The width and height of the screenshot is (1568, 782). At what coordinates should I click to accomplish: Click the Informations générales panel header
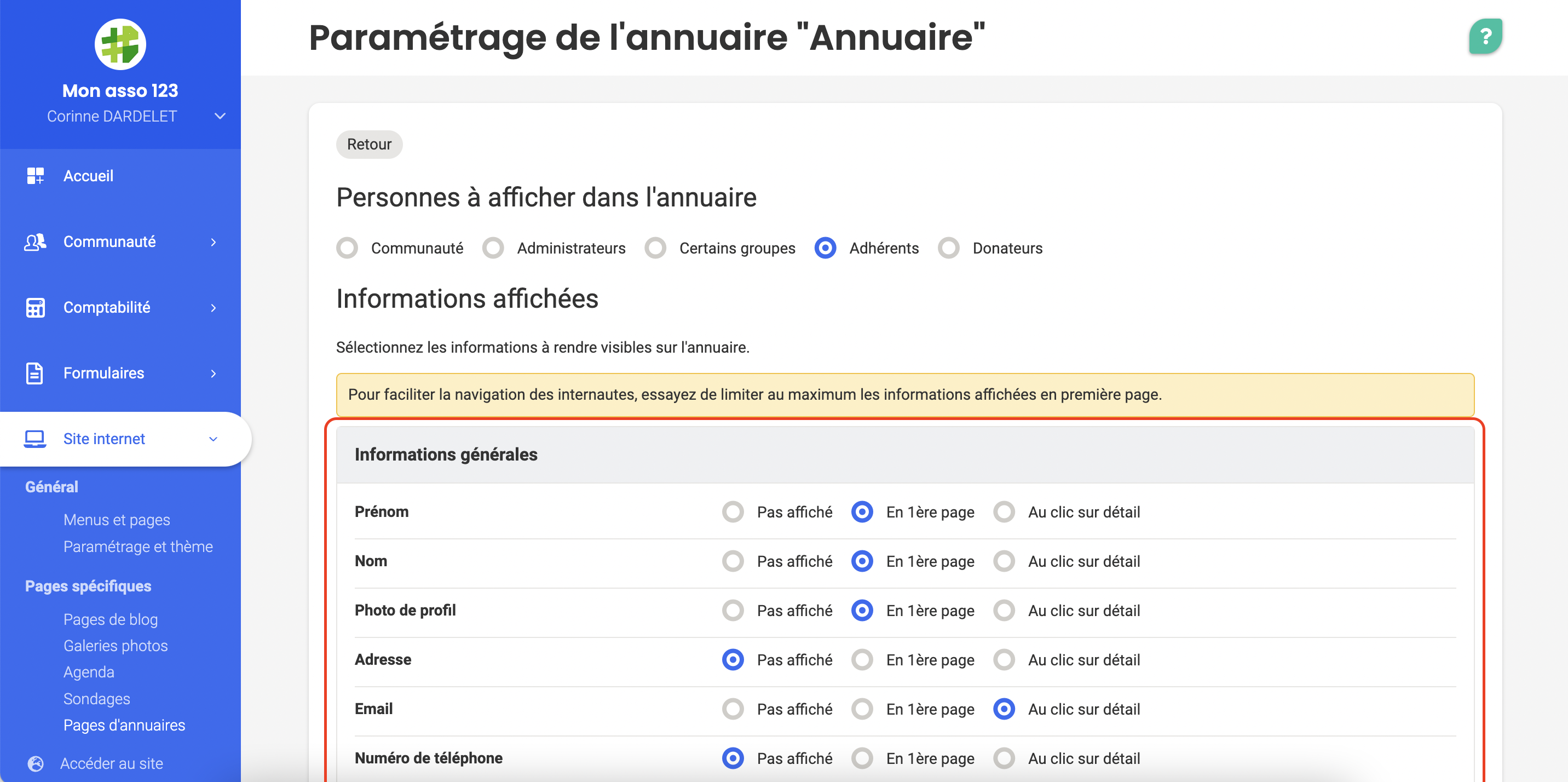click(x=905, y=455)
